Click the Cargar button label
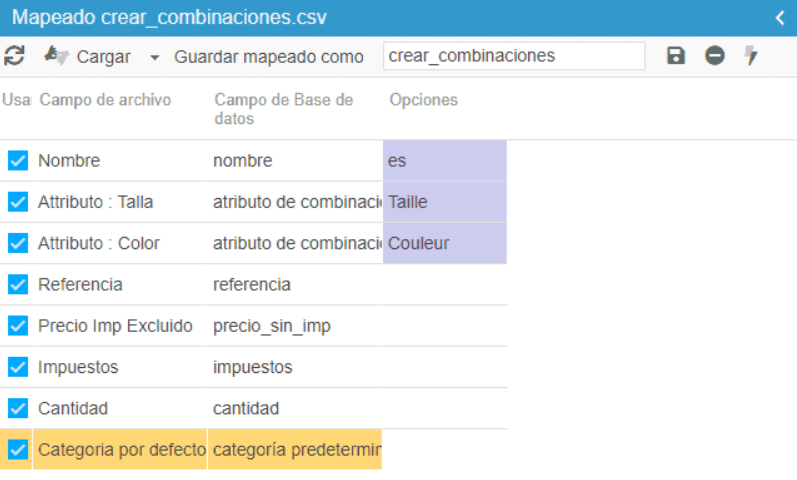 [103, 57]
